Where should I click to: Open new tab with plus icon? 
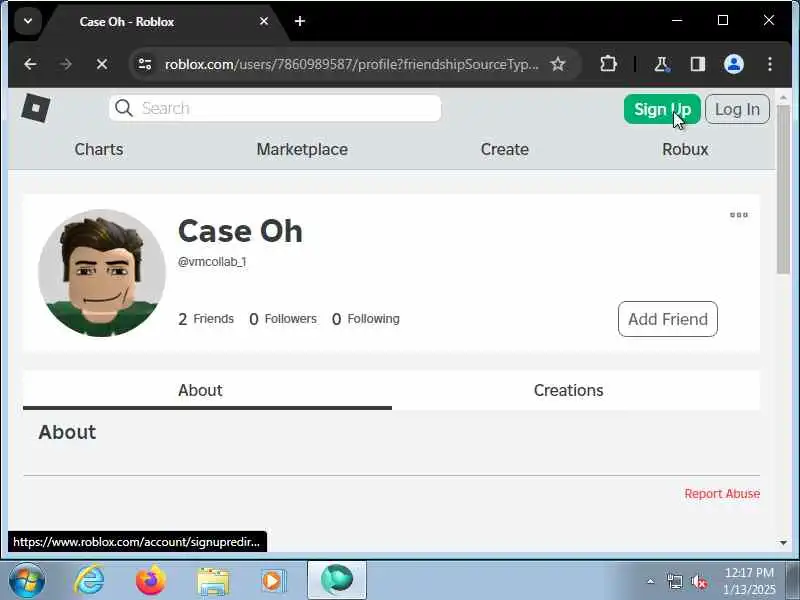click(x=300, y=21)
